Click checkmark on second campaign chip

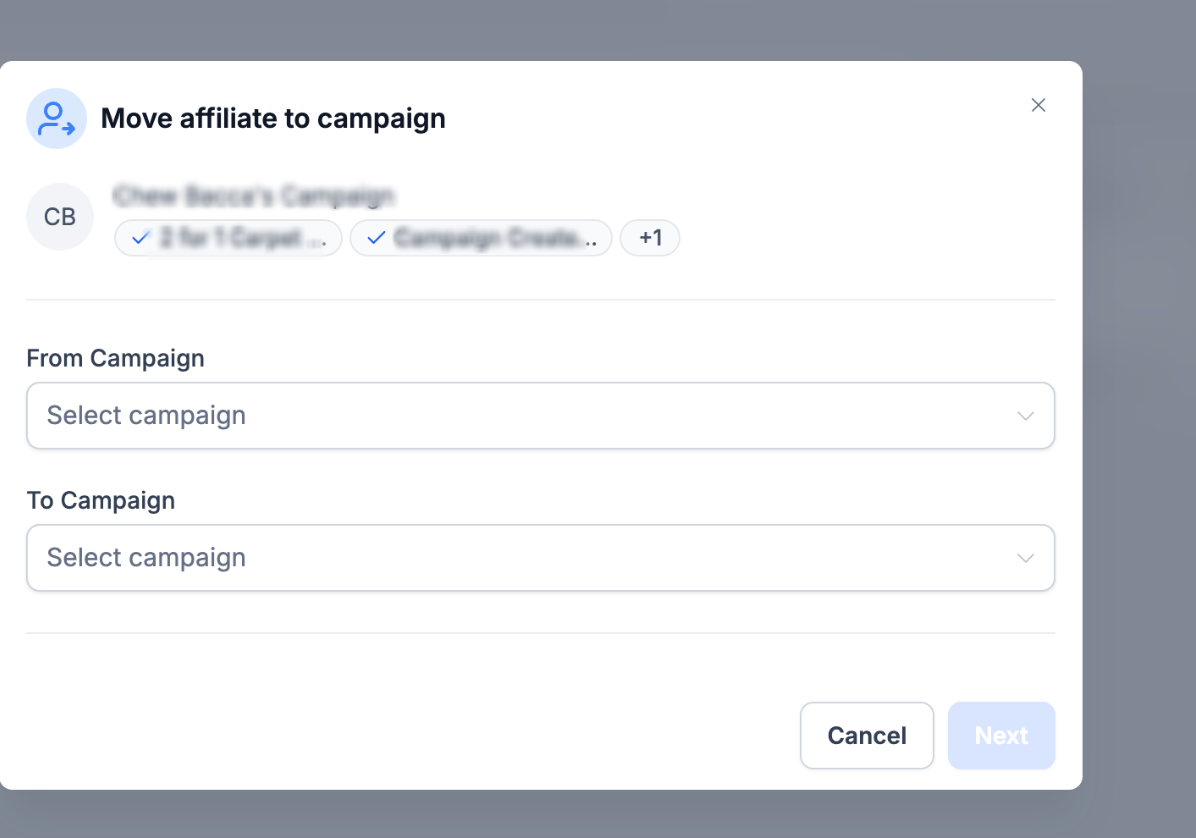click(x=376, y=238)
